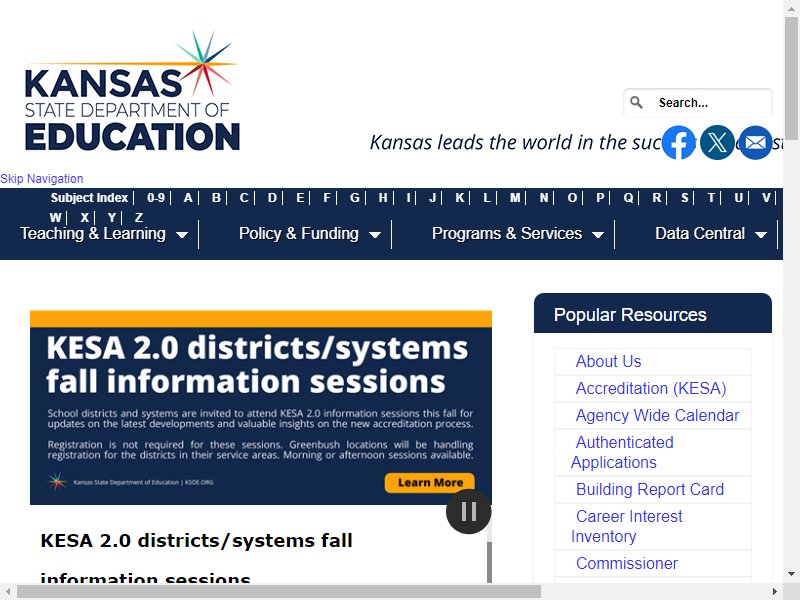Open the Facebook social icon
The height and width of the screenshot is (600, 800).
679,142
